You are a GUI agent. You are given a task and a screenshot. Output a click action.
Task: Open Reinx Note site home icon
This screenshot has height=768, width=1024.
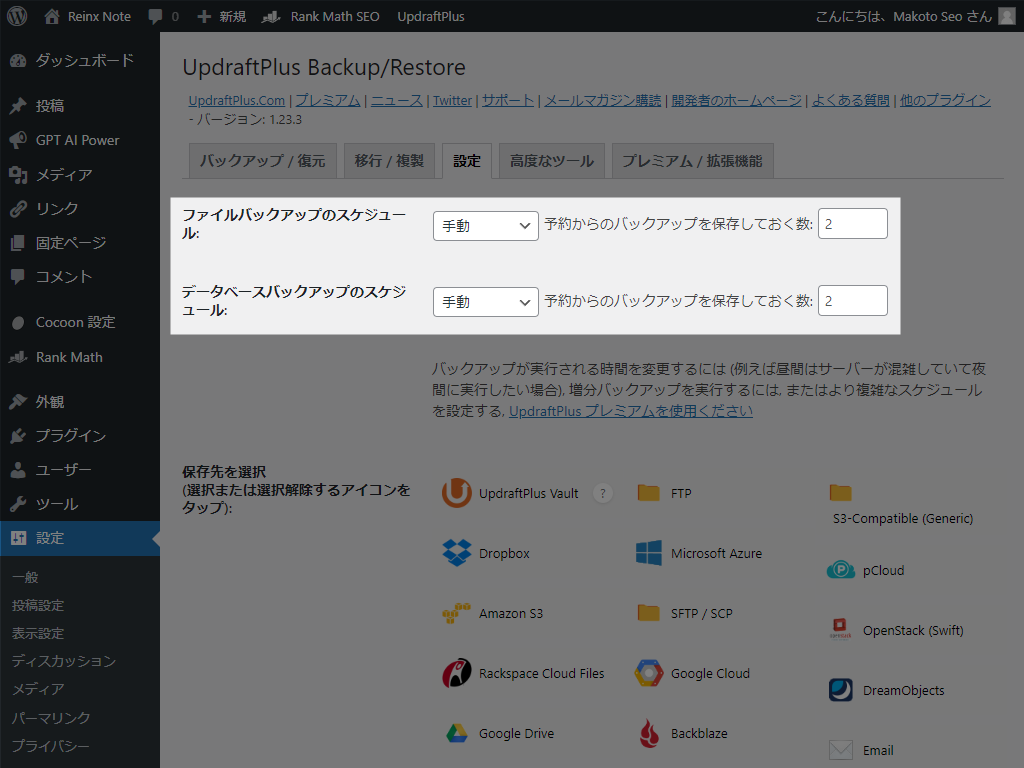[x=52, y=16]
